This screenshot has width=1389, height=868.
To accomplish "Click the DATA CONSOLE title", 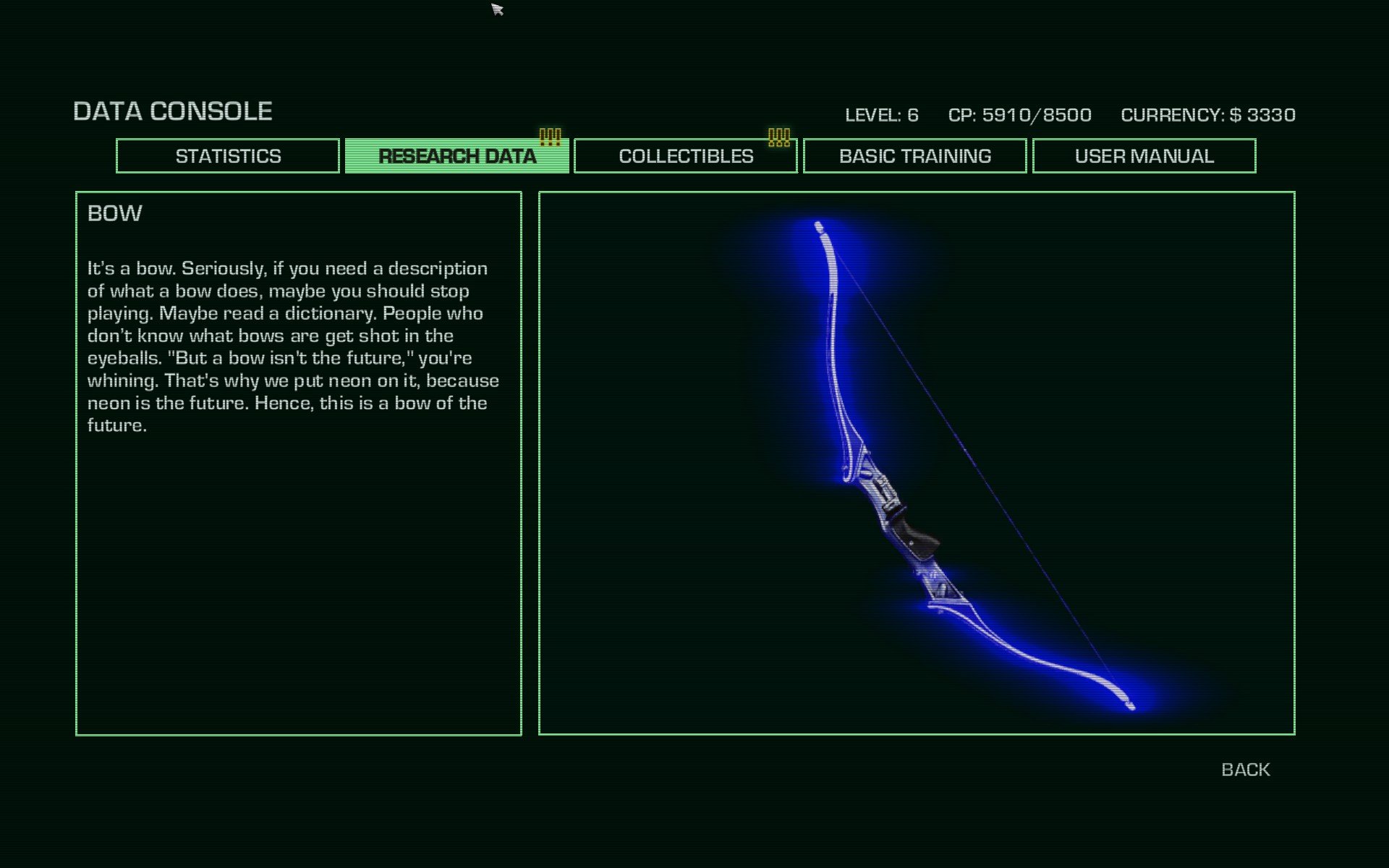I will [172, 111].
